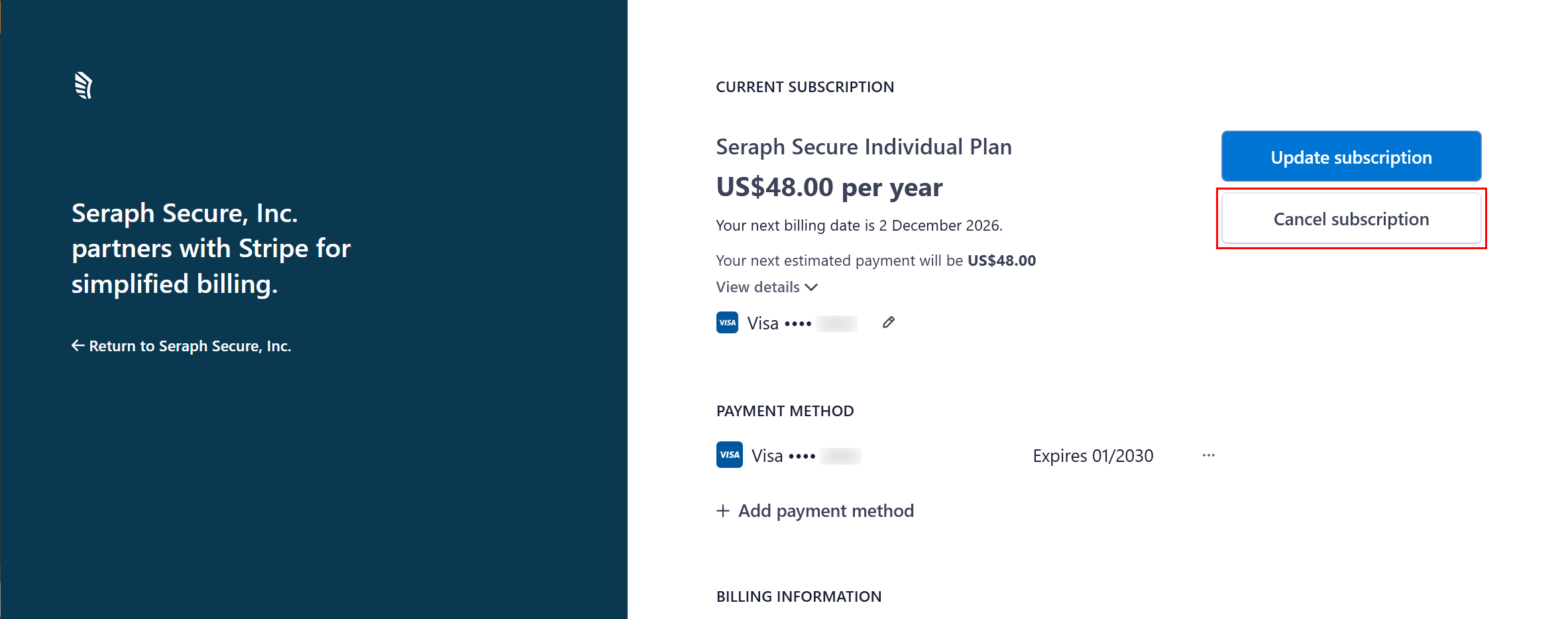
Task: Choose the Add payment method text link
Action: point(826,511)
